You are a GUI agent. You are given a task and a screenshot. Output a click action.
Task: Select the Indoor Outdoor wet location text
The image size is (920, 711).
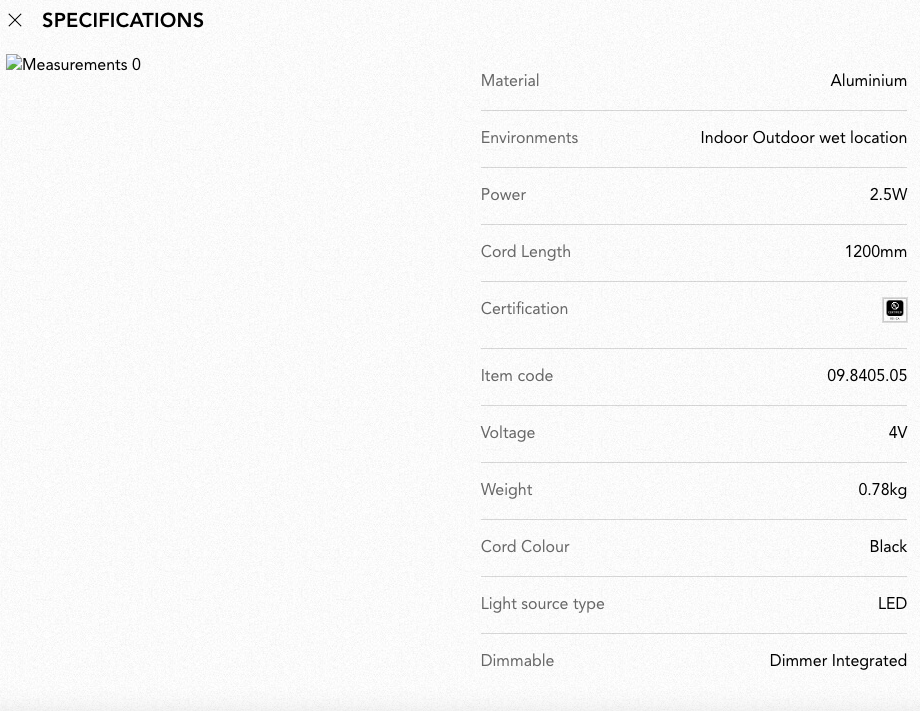click(803, 137)
